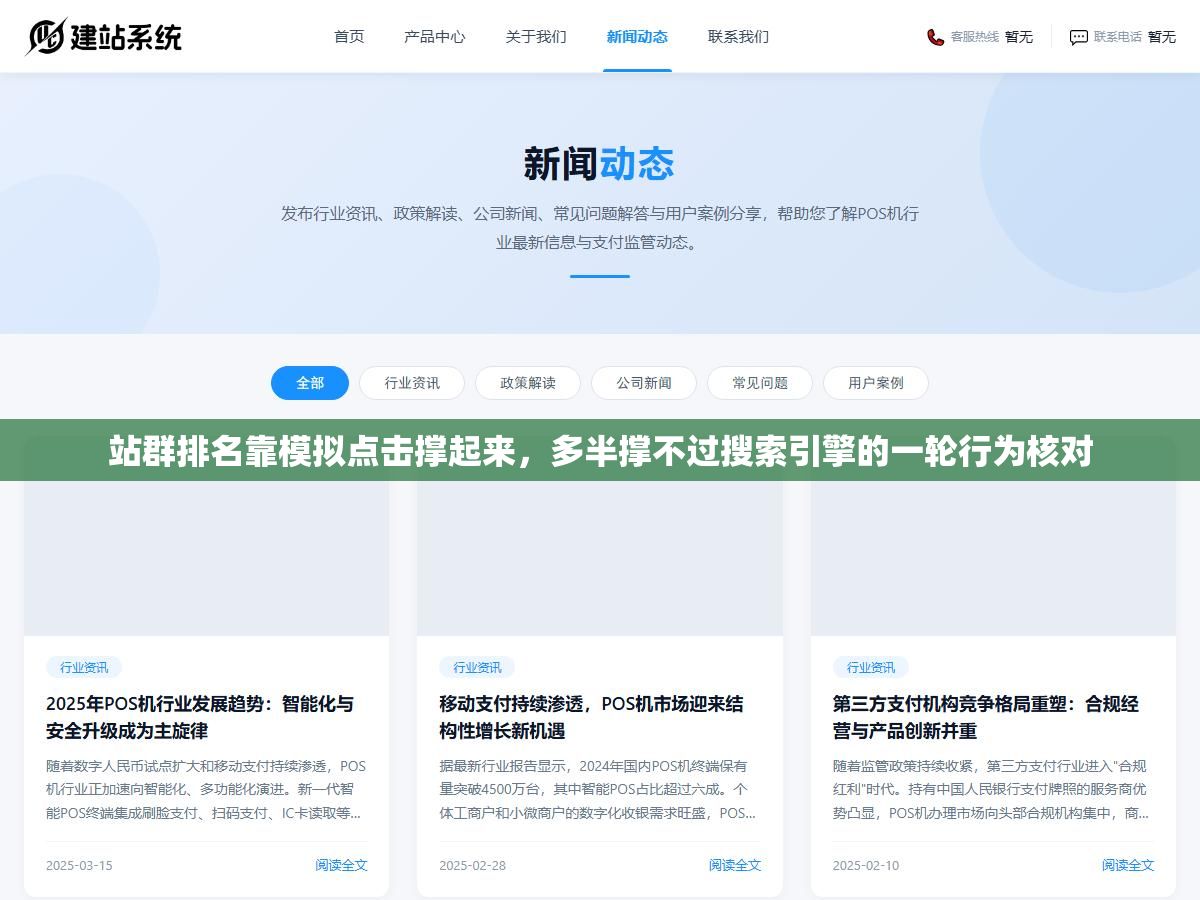The height and width of the screenshot is (900, 1200).
Task: Switch to 政策解读 category
Action: (x=528, y=383)
